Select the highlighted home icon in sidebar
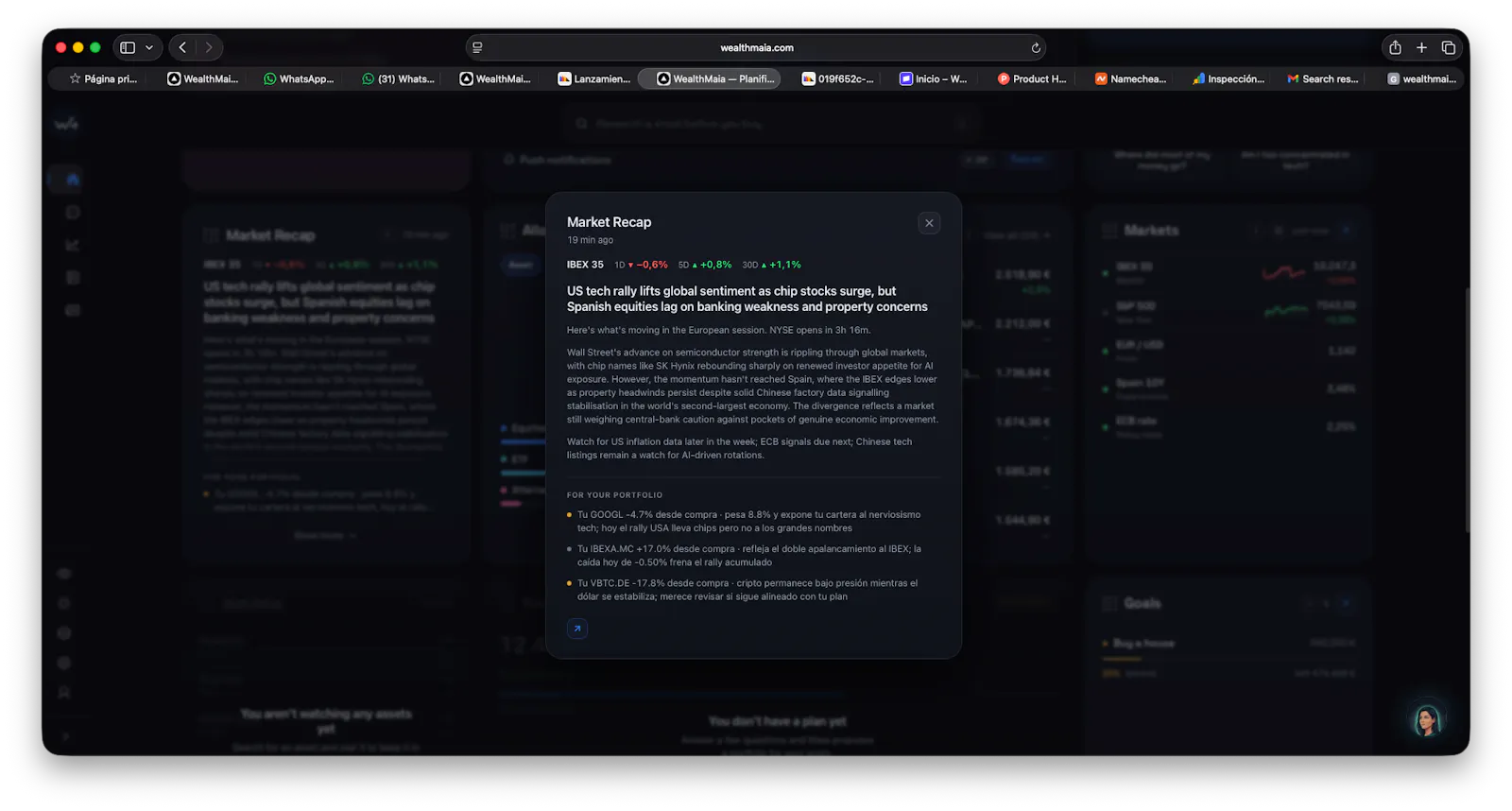The width and height of the screenshot is (1512, 811). (x=73, y=180)
